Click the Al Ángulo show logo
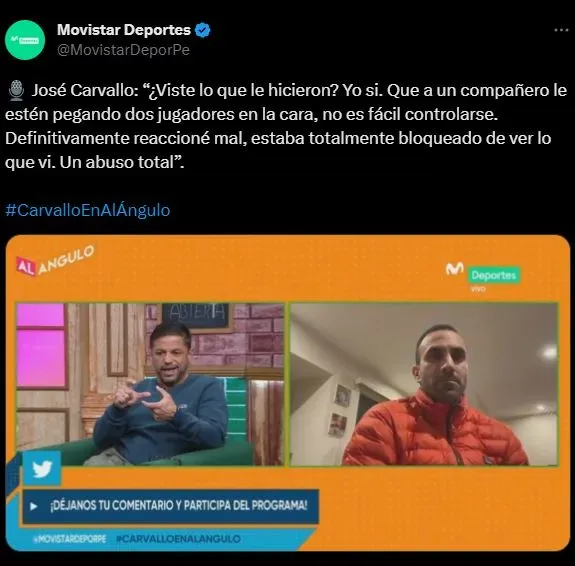 click(55, 260)
